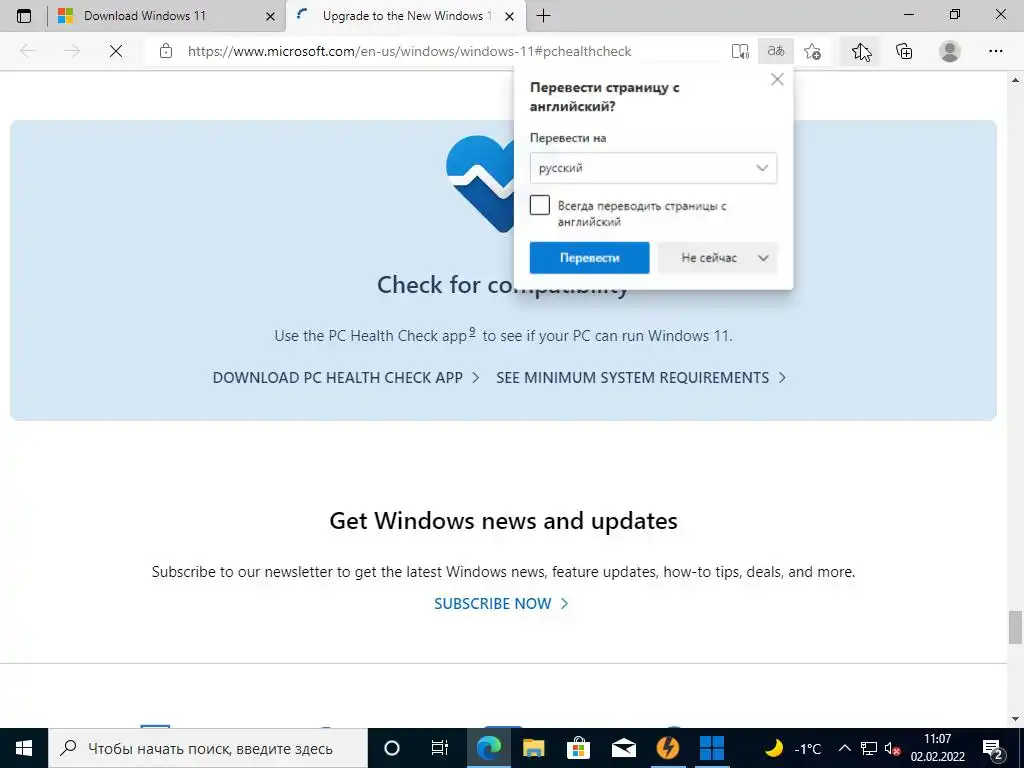Close the translate popup

pos(777,80)
